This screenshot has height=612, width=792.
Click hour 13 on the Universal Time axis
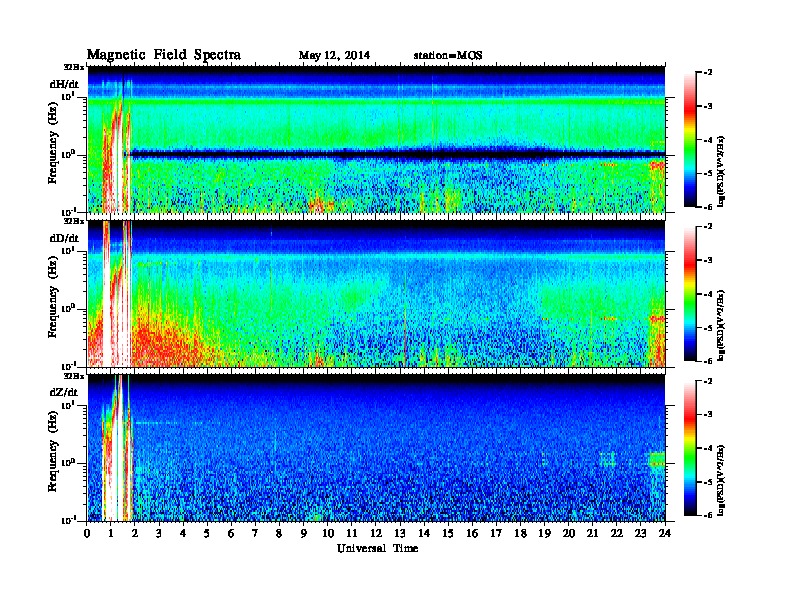(x=400, y=533)
